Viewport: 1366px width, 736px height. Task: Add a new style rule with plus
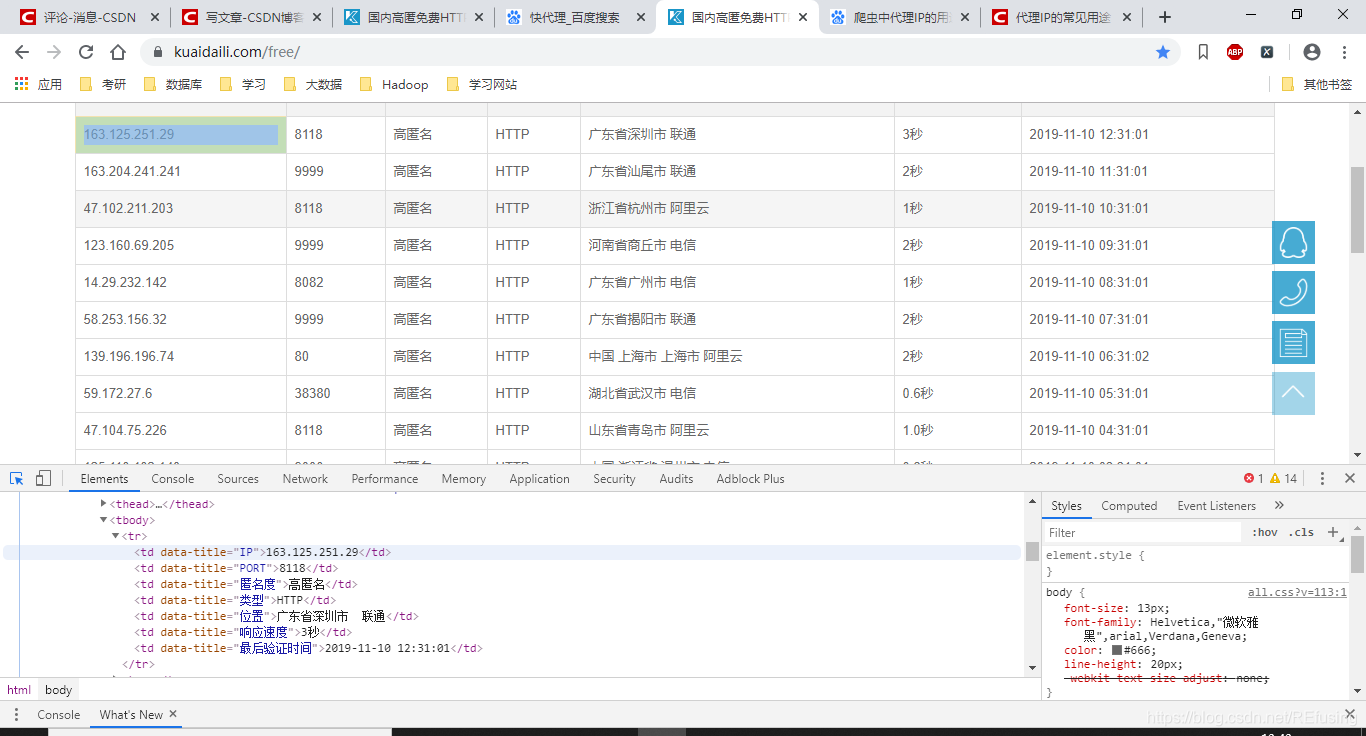(x=1332, y=533)
